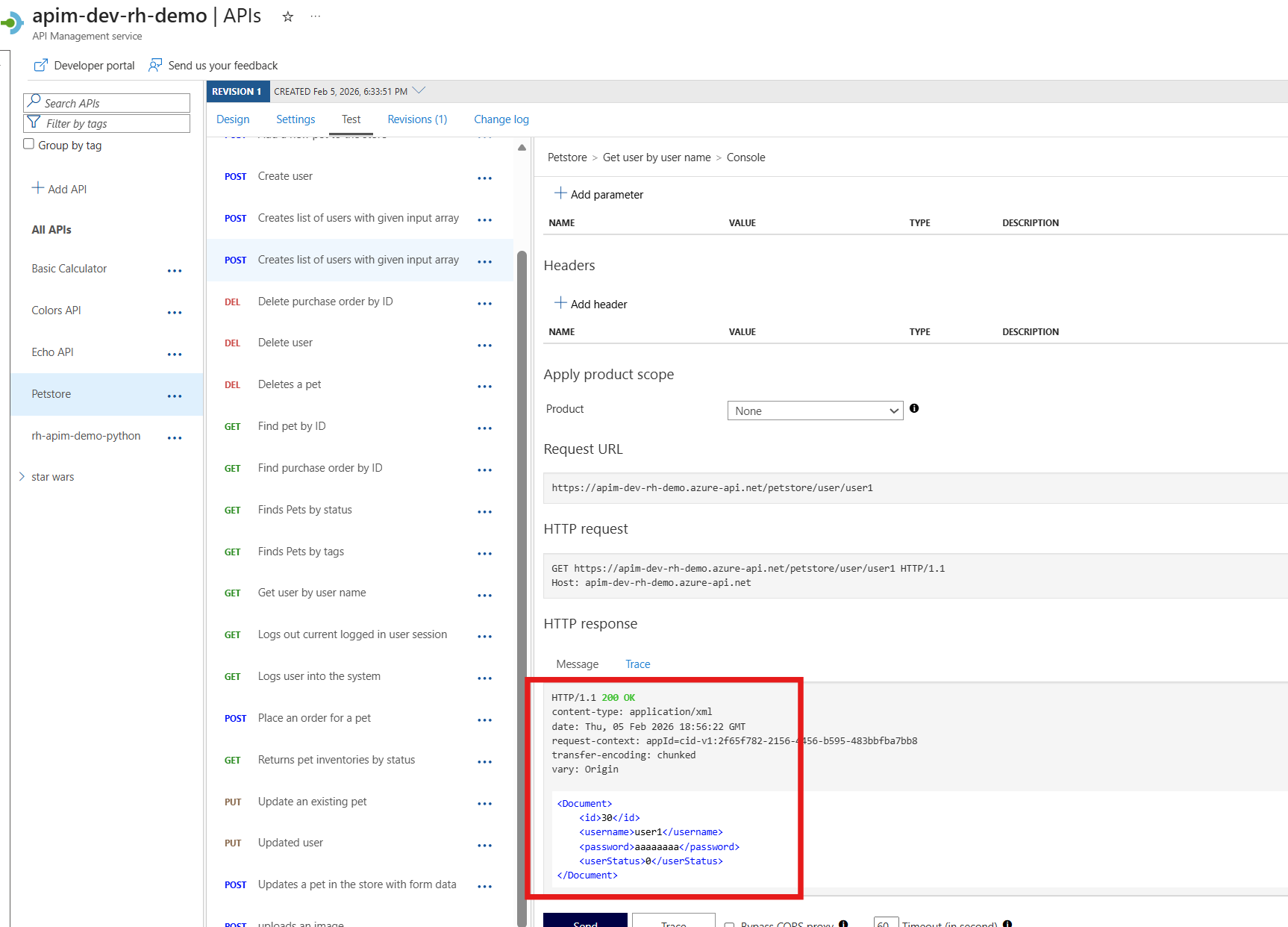1288x927 pixels.
Task: Select the PUT Update an existing pet operation
Action: [360, 802]
